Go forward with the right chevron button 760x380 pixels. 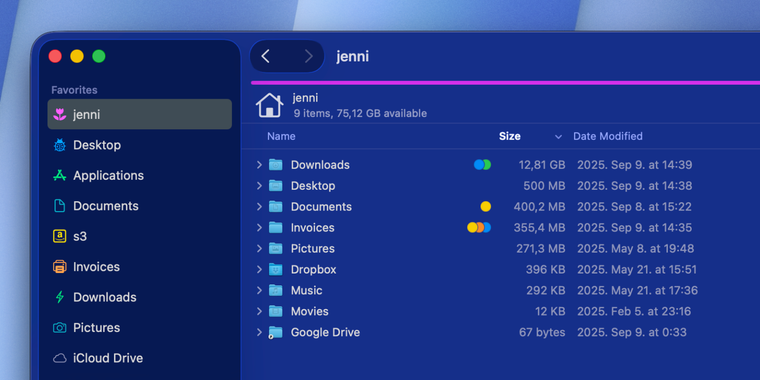point(308,57)
